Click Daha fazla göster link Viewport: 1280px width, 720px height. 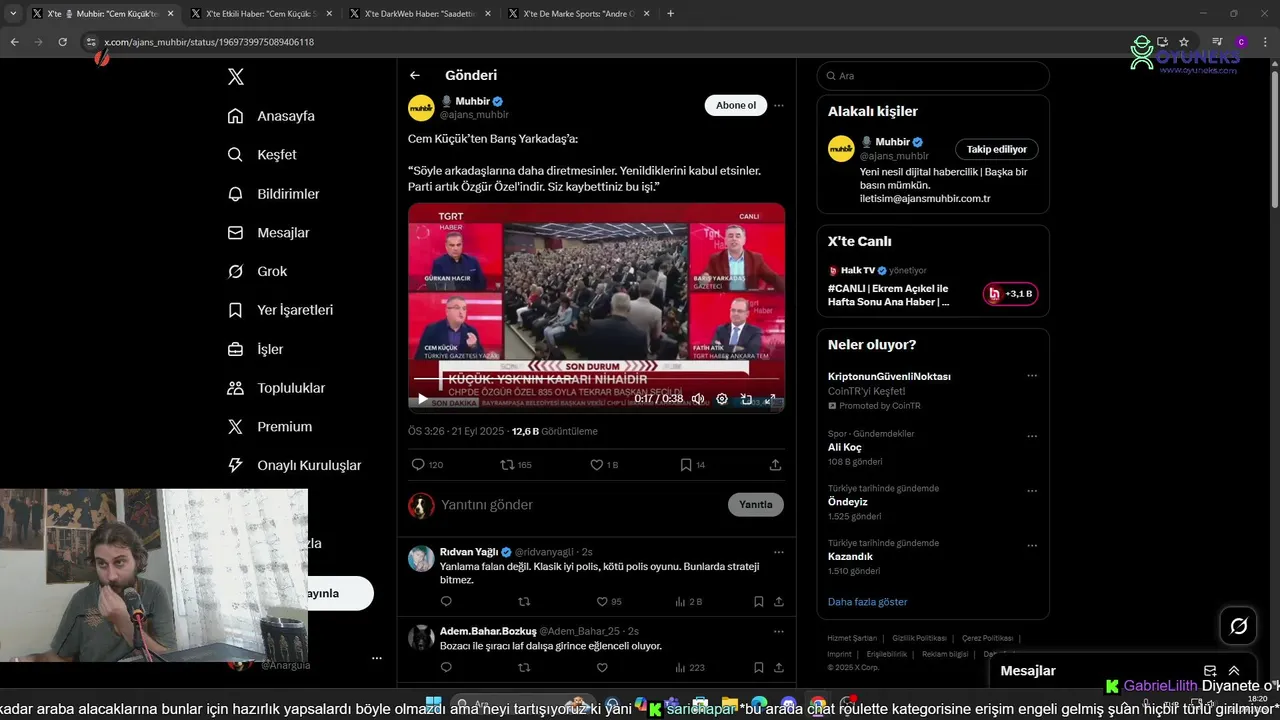[x=867, y=602]
